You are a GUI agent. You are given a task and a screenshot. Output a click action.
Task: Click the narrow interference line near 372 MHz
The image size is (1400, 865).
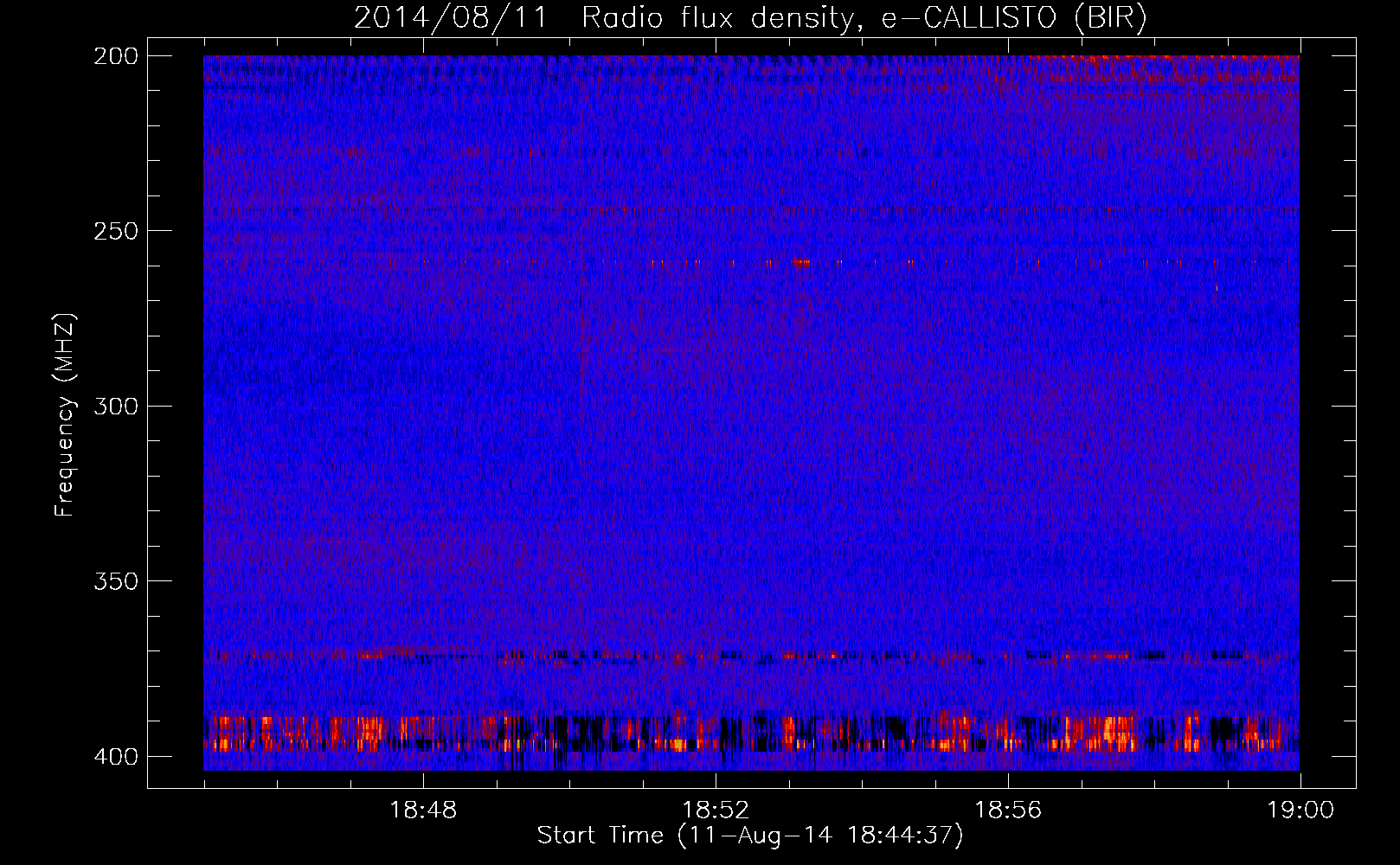point(751,656)
